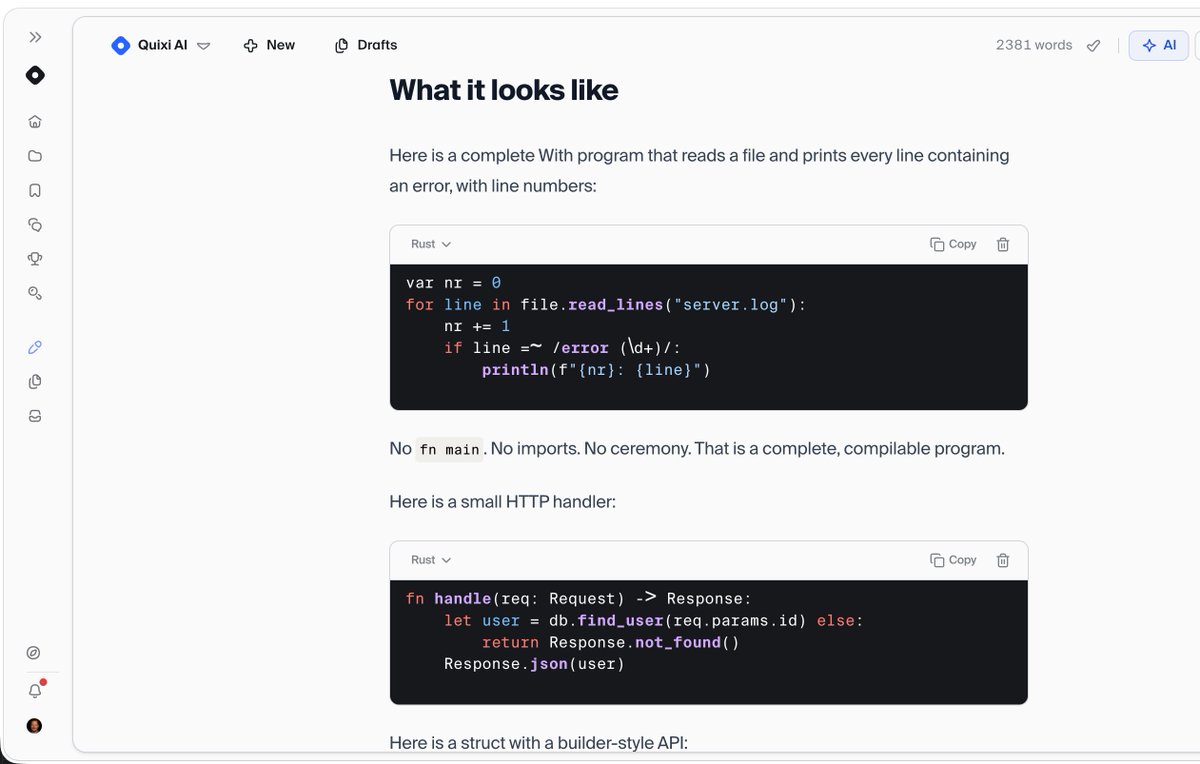Open the documents copy icon in sidebar
The width and height of the screenshot is (1200, 764).
(x=35, y=381)
